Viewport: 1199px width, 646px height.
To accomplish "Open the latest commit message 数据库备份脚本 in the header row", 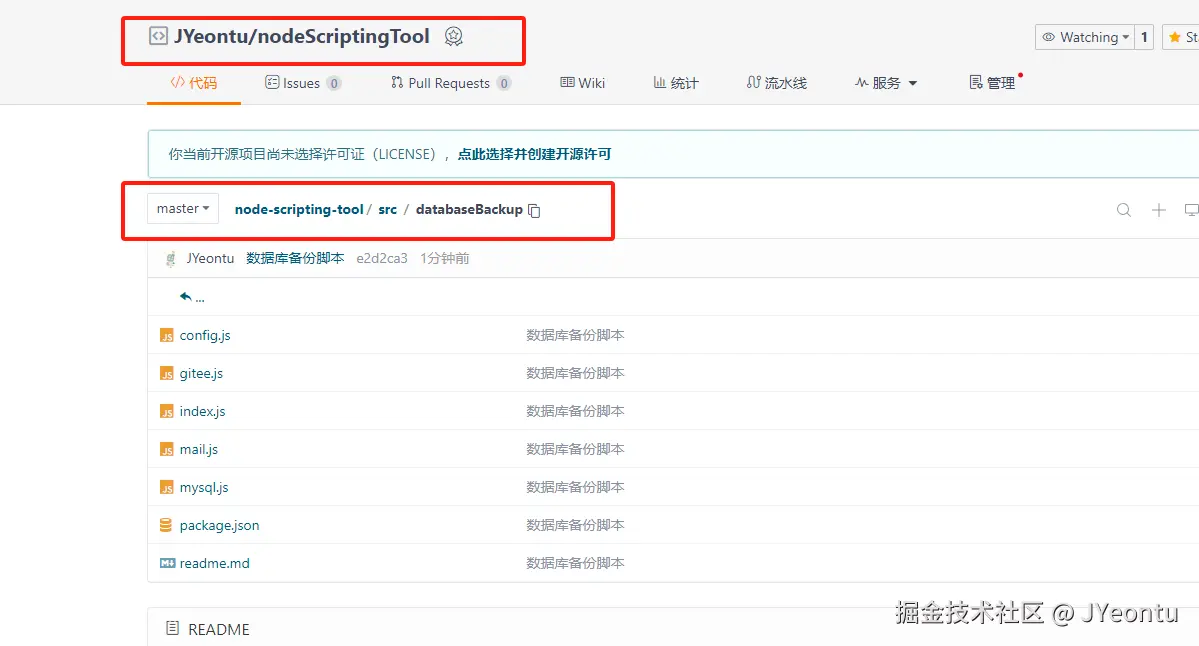I will (x=295, y=258).
